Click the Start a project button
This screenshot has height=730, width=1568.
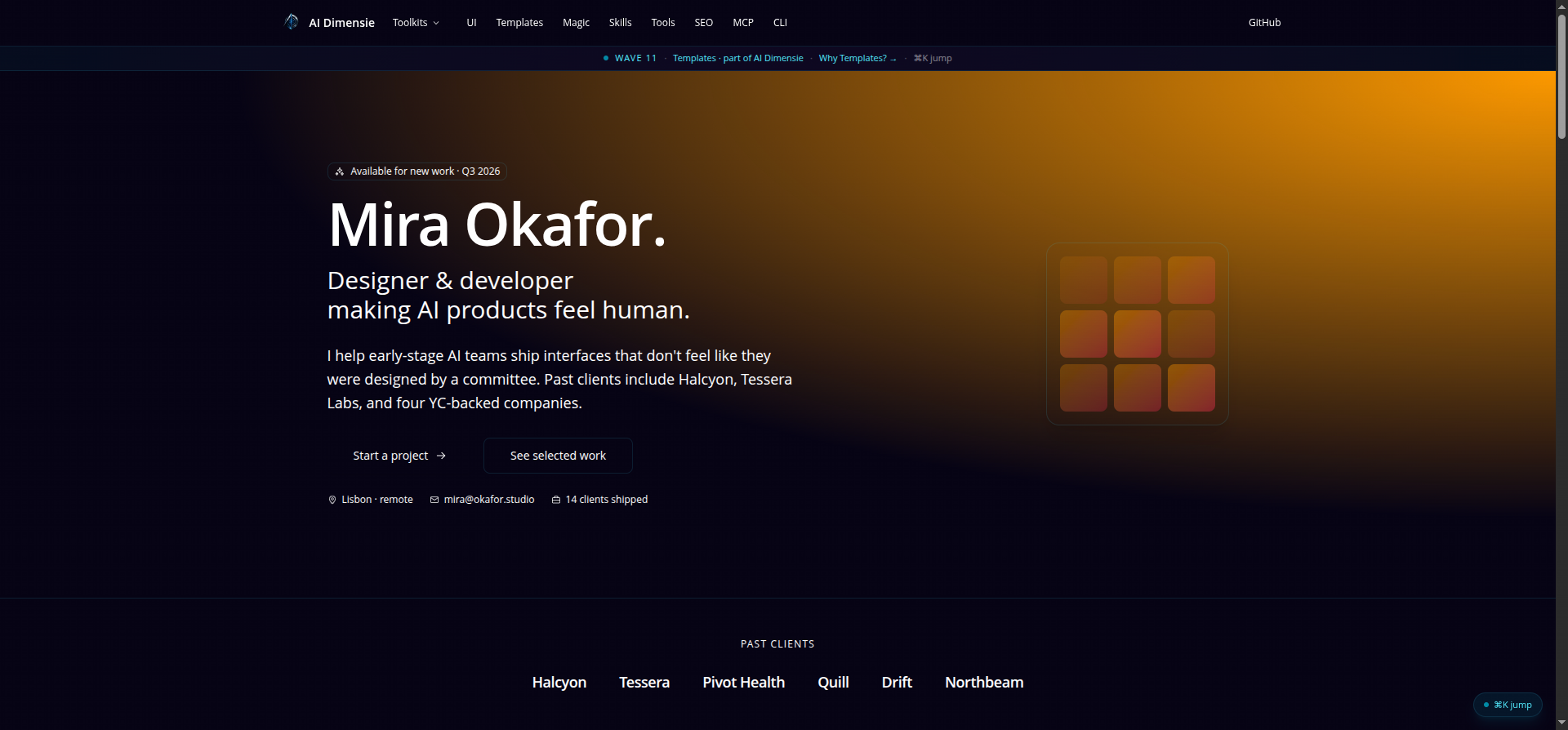399,456
